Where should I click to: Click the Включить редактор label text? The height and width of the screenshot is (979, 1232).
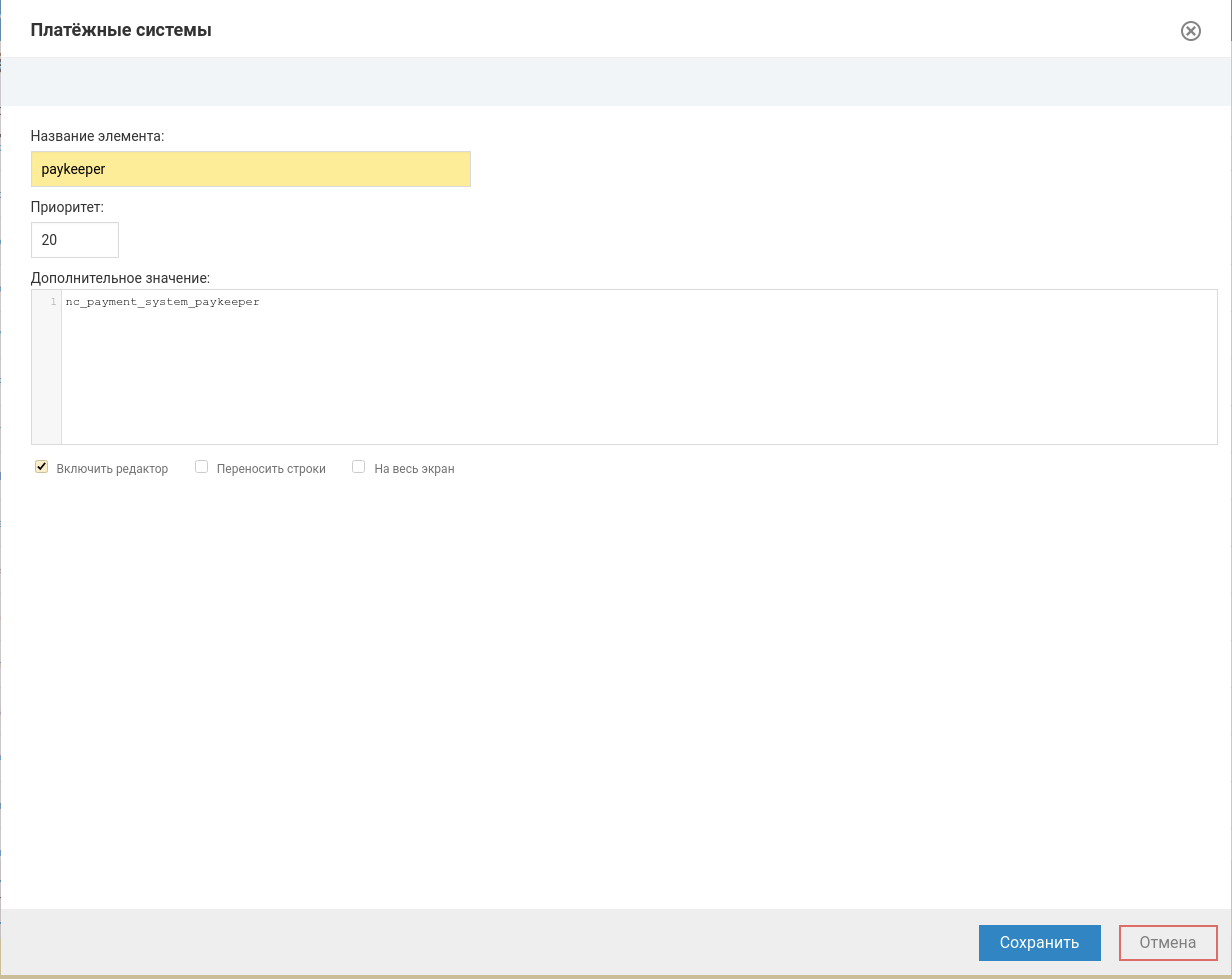click(x=112, y=469)
